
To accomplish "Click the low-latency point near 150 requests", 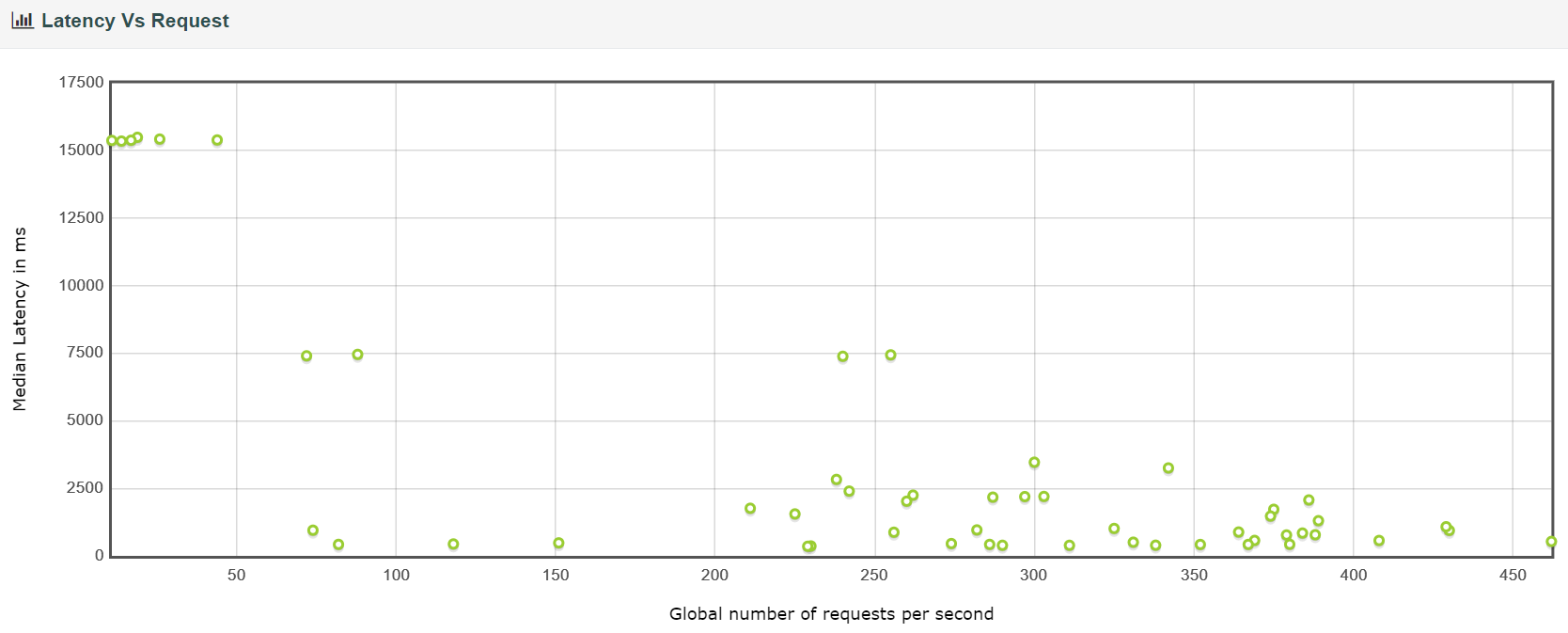I will click(x=558, y=544).
